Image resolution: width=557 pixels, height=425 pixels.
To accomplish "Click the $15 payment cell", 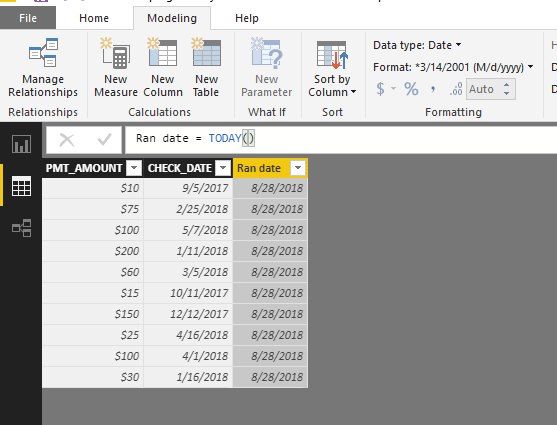I will pos(93,293).
